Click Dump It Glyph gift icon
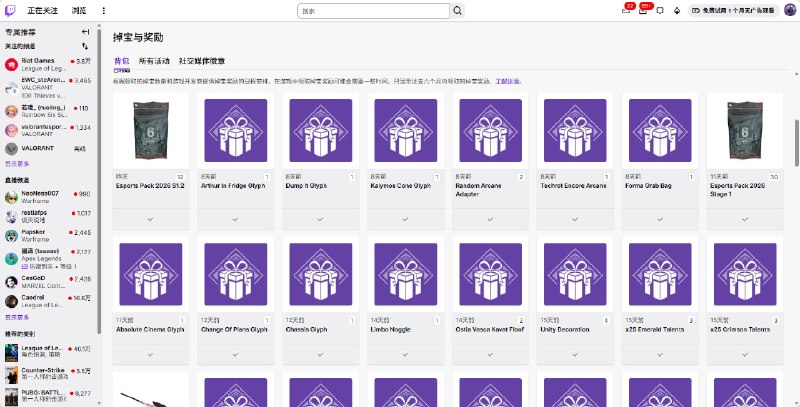 (x=320, y=131)
